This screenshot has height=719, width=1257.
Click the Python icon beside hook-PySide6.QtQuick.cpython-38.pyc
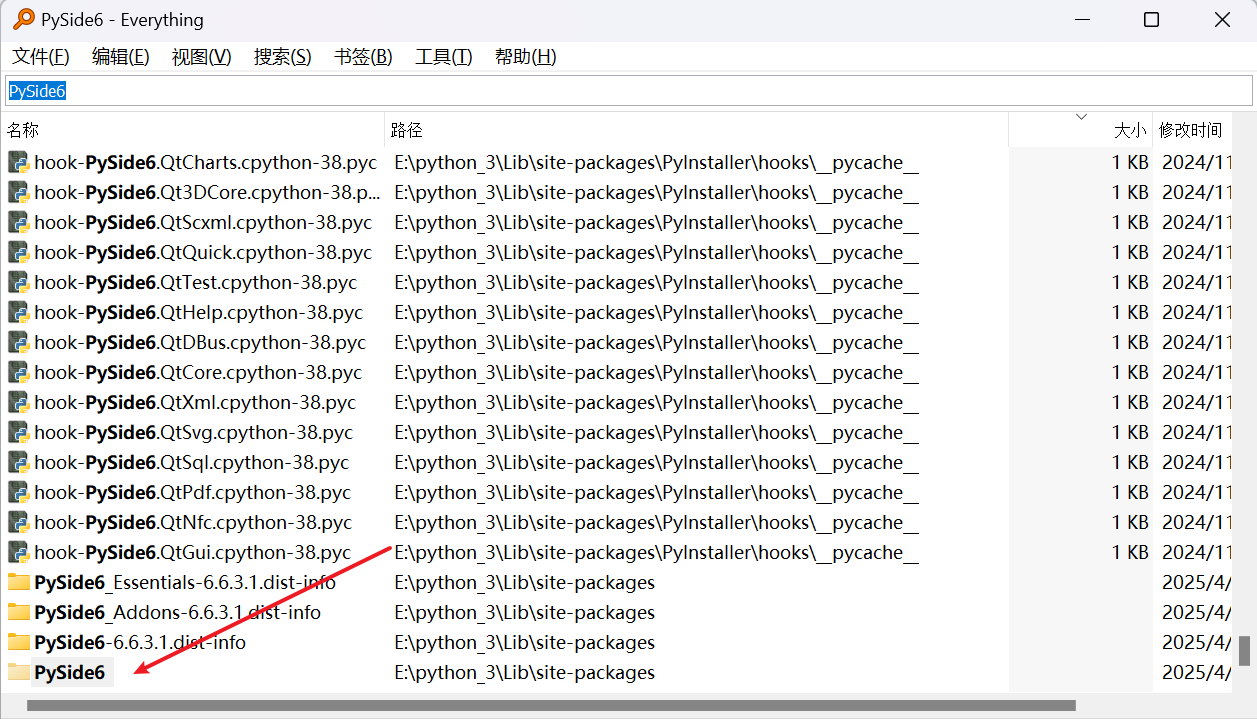18,252
